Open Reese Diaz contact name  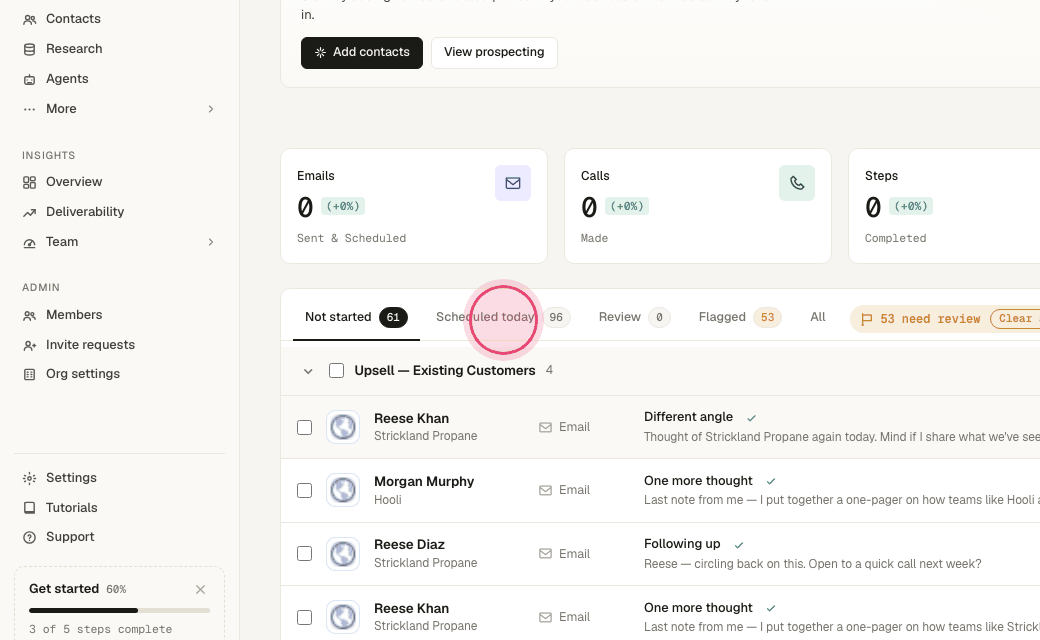pyautogui.click(x=409, y=544)
